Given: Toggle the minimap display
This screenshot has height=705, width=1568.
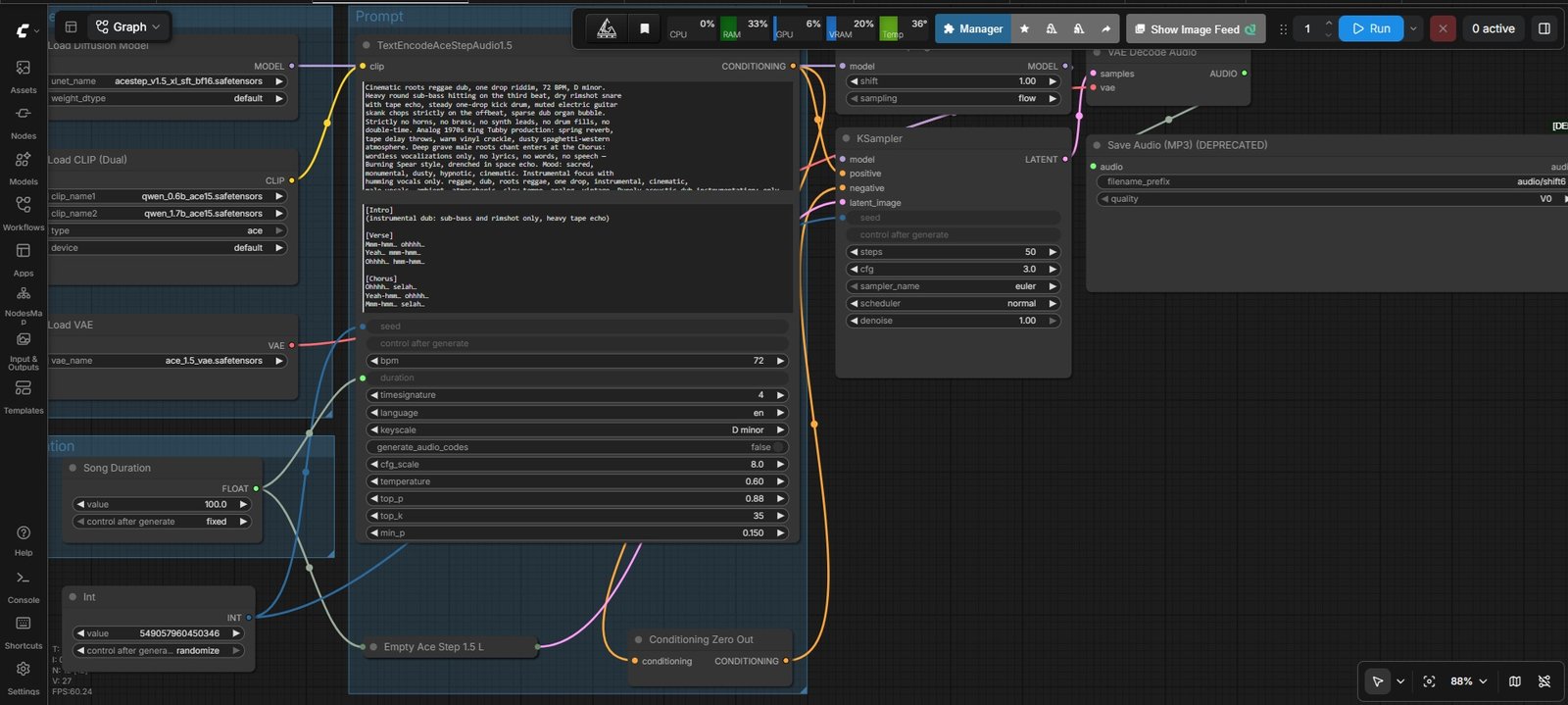Looking at the screenshot, I should [x=1515, y=681].
